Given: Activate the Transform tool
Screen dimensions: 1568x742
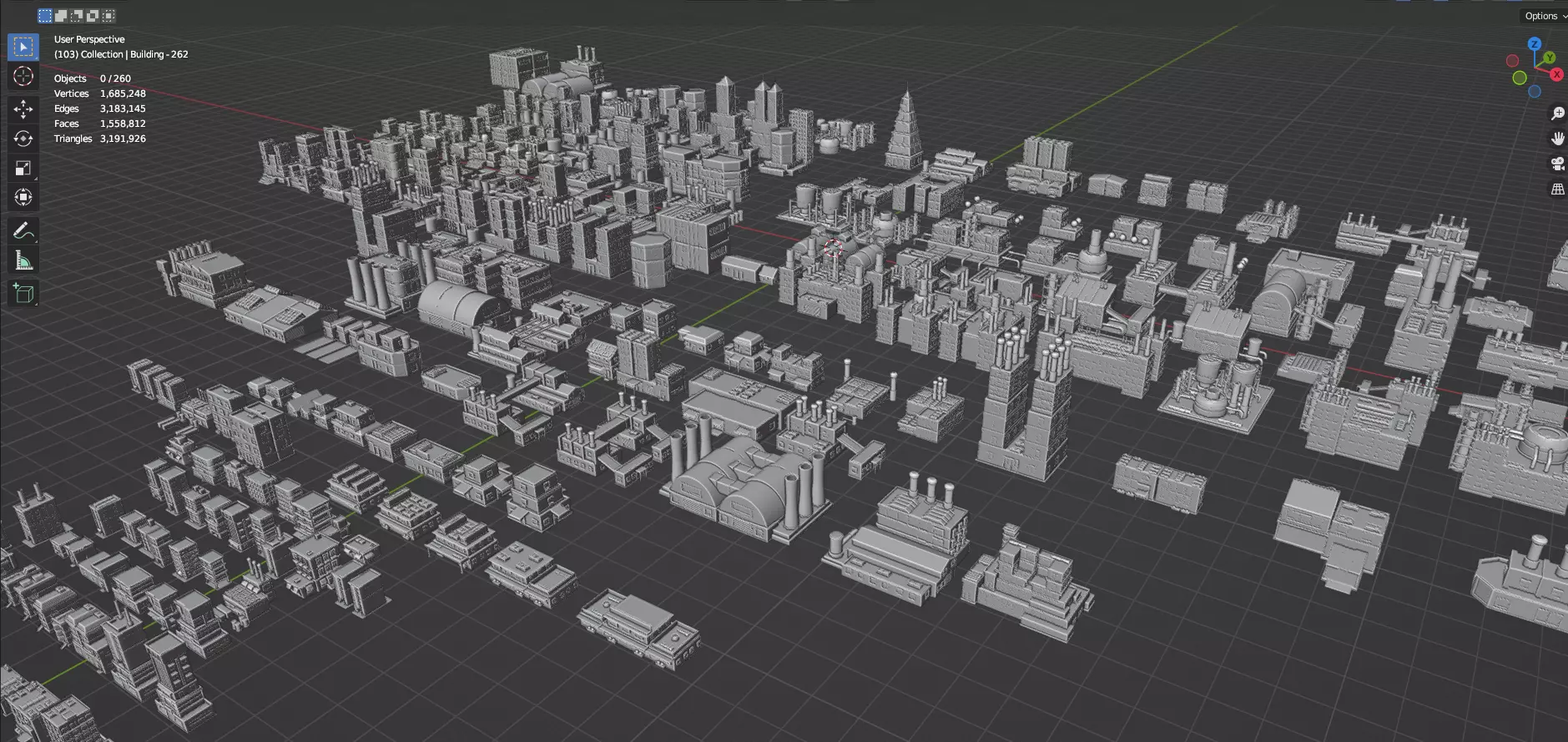Looking at the screenshot, I should point(23,197).
